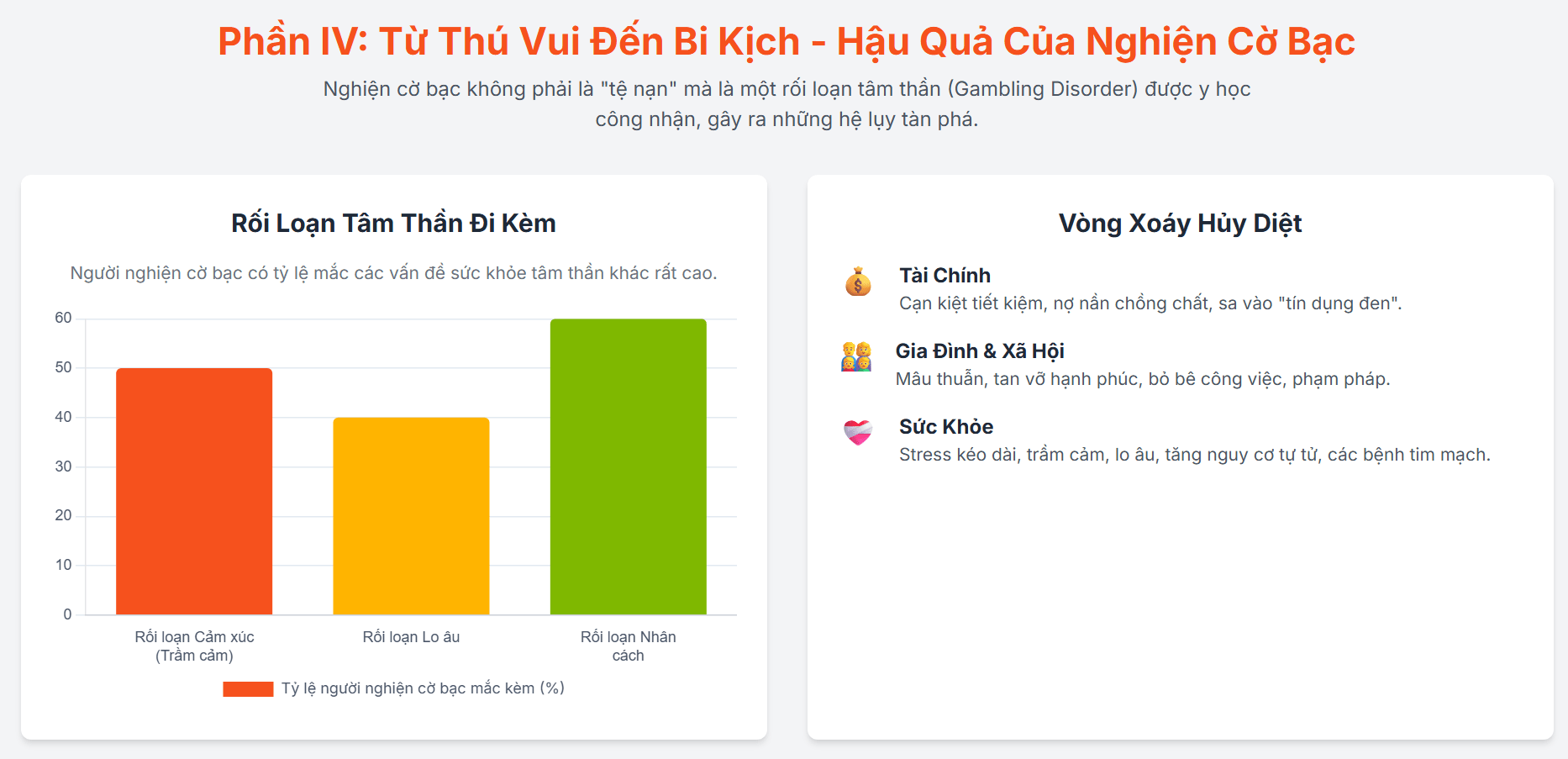The height and width of the screenshot is (759, 1568).
Task: Click the 60 value on the y-axis
Action: 63,318
